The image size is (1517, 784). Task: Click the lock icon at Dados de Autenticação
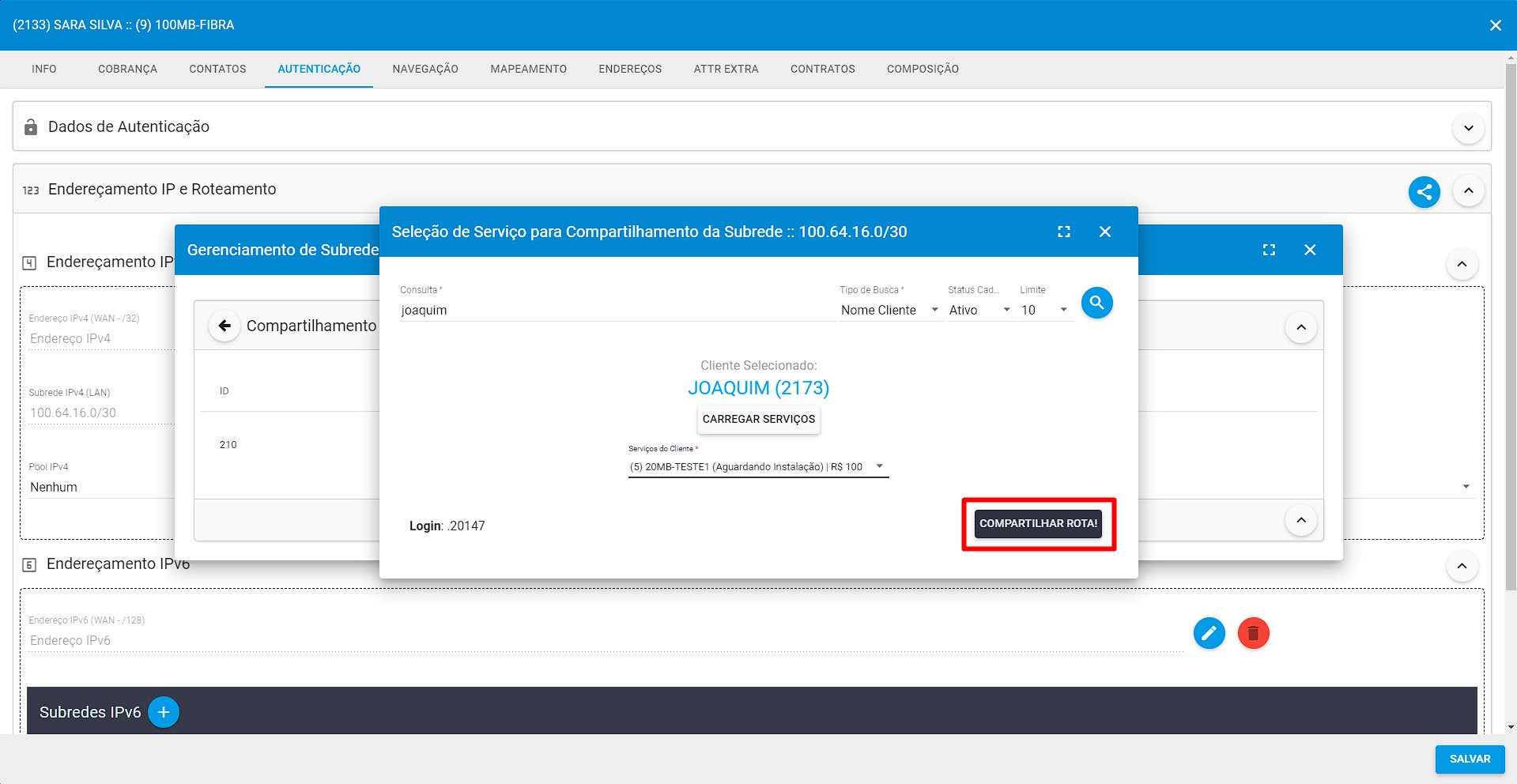(x=31, y=127)
